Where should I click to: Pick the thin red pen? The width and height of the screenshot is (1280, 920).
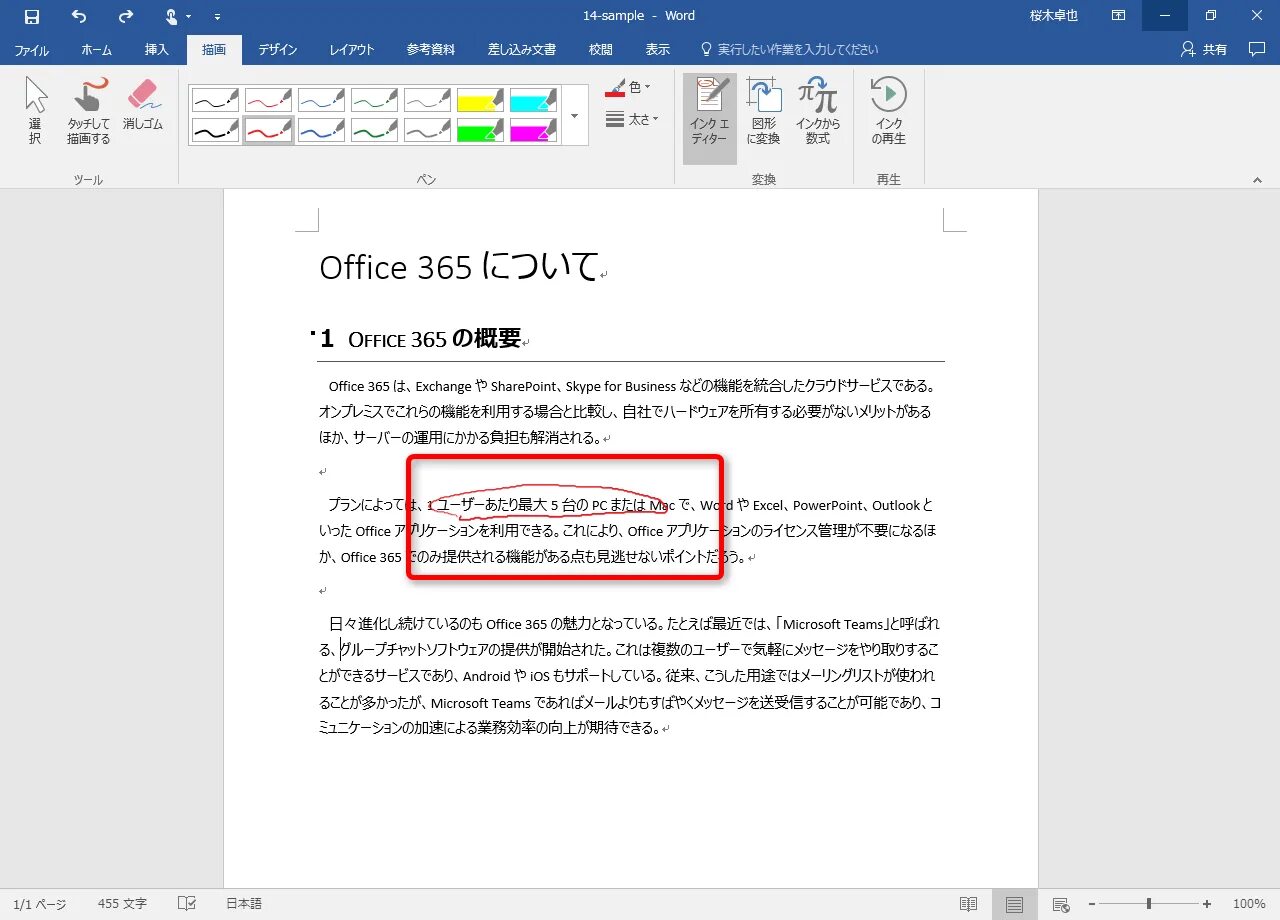tap(268, 99)
